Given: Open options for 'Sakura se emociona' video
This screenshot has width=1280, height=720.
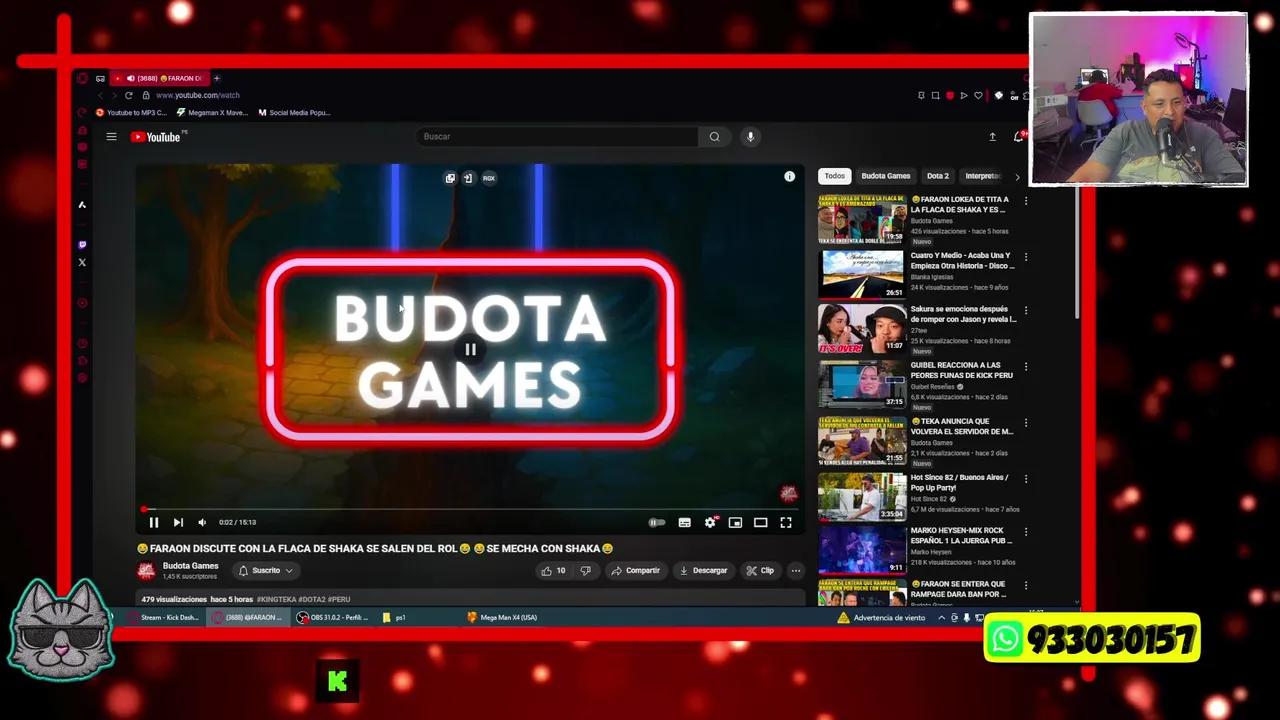Looking at the screenshot, I should click(x=1025, y=310).
